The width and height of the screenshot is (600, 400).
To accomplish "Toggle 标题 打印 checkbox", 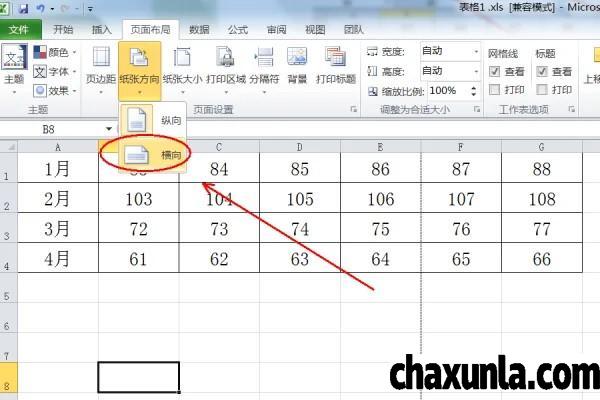I will coord(542,90).
